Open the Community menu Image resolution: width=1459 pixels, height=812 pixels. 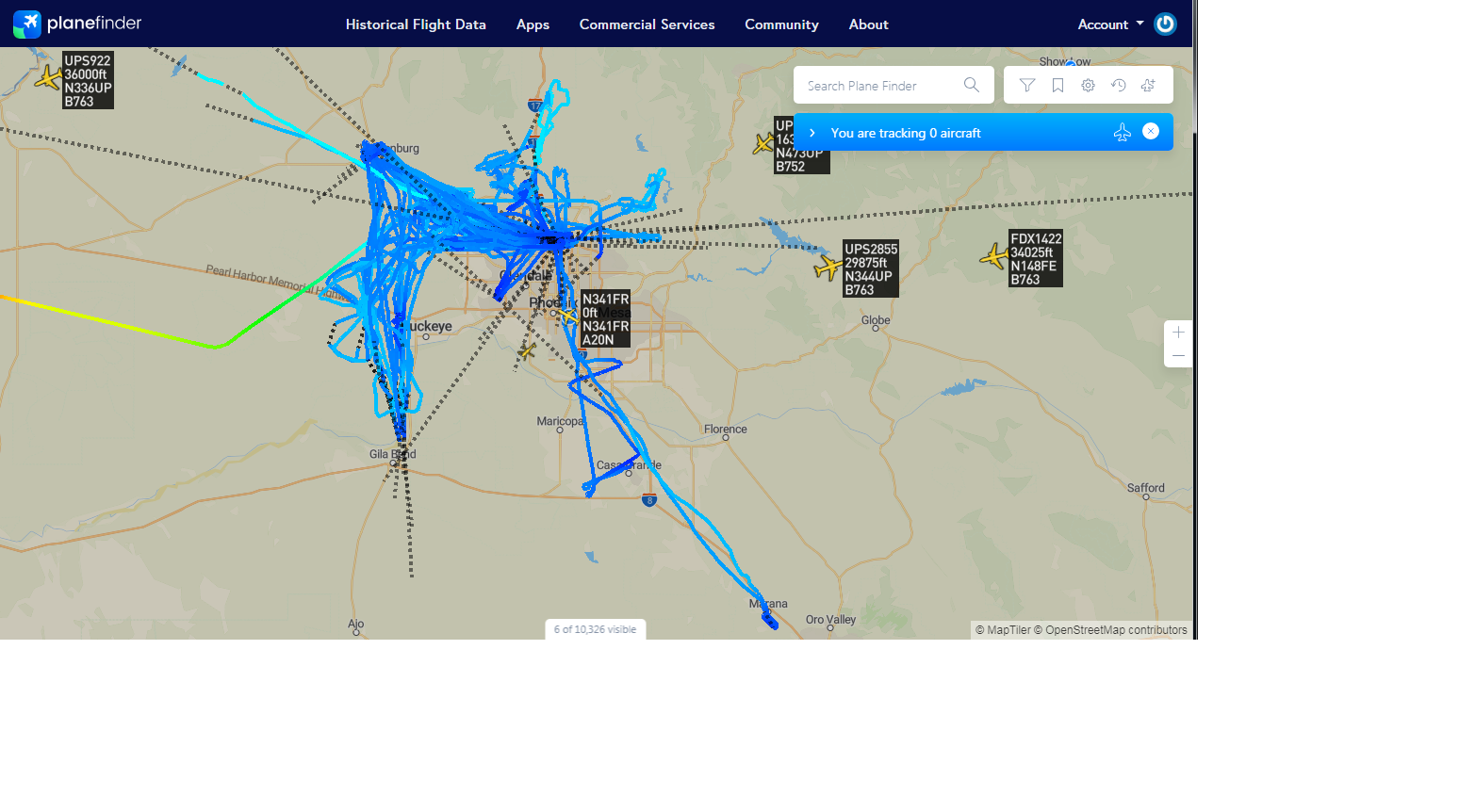click(x=781, y=24)
